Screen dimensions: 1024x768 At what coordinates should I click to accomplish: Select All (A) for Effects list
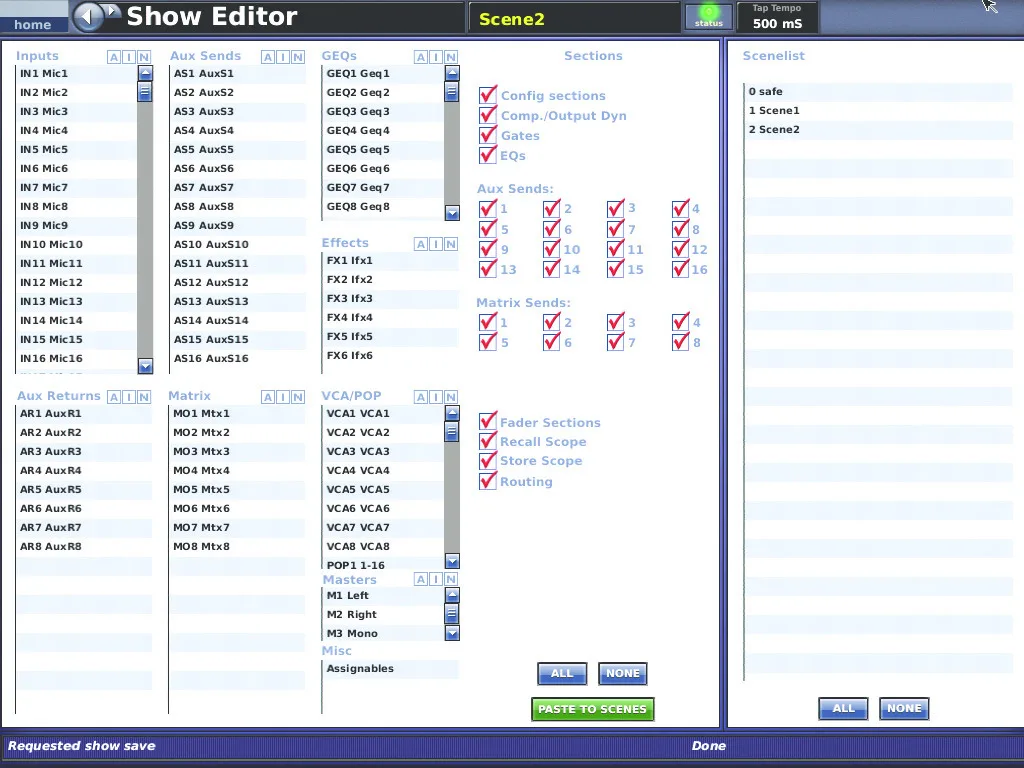421,244
